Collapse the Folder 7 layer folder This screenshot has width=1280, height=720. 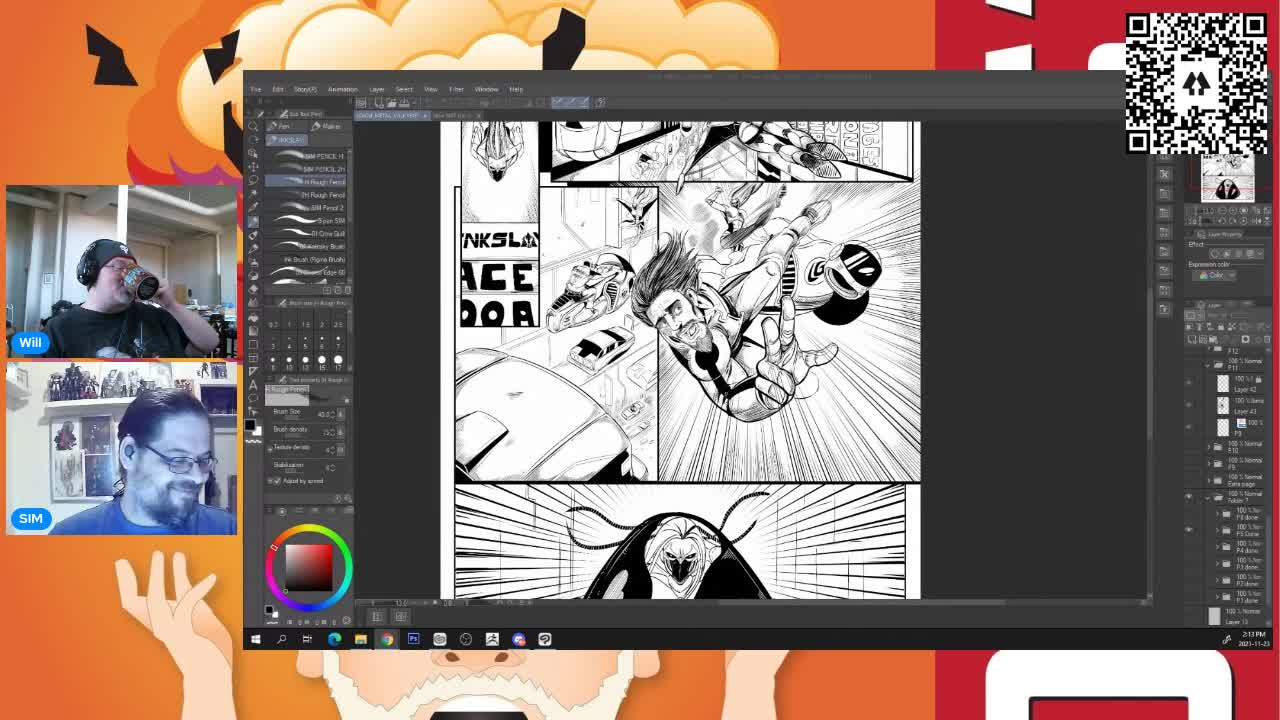tap(1209, 497)
